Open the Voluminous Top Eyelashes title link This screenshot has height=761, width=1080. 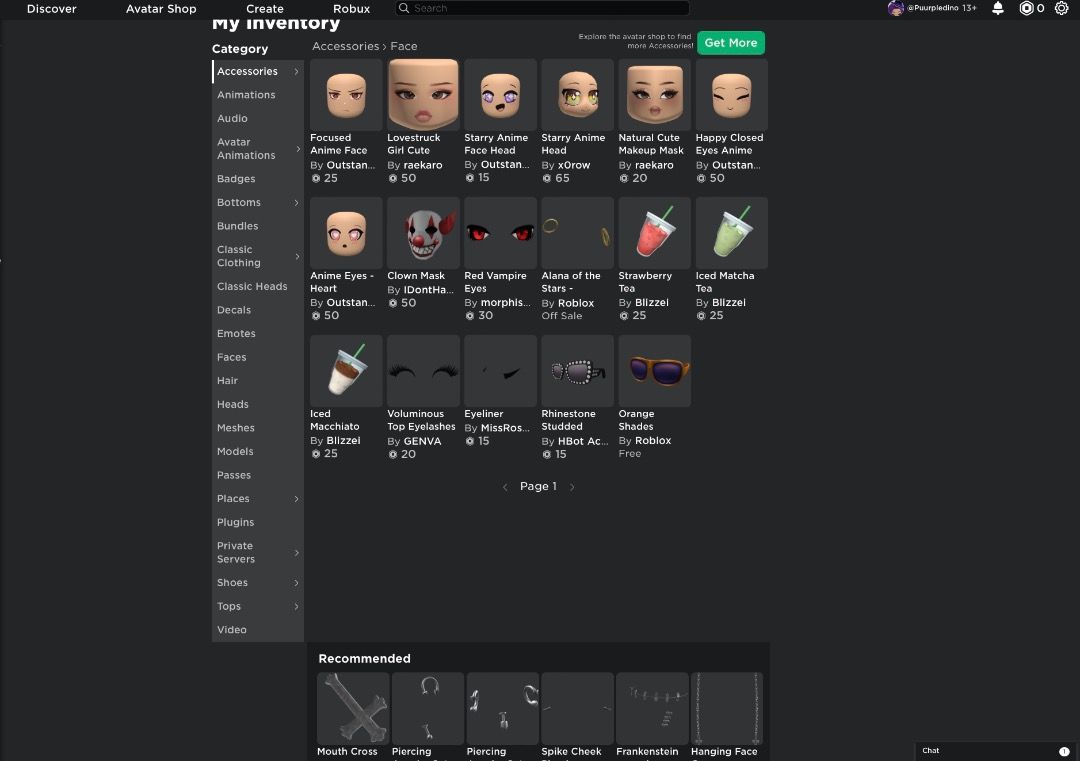point(422,420)
